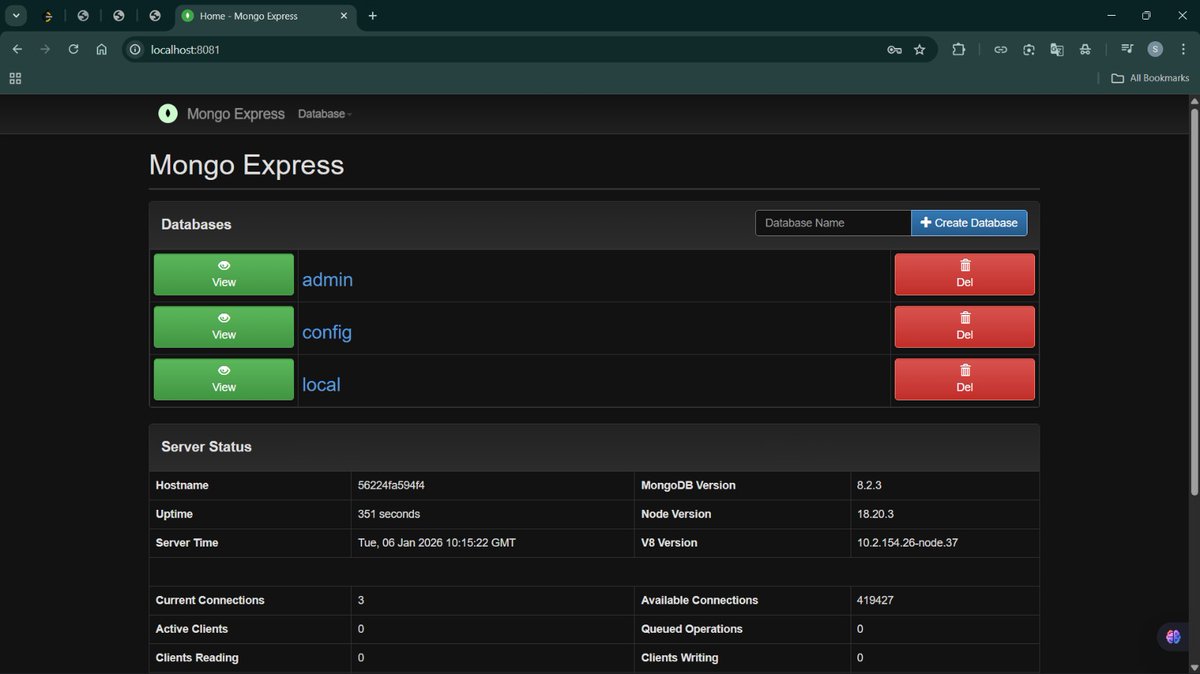Open the admin database link
The height and width of the screenshot is (674, 1200).
[328, 280]
